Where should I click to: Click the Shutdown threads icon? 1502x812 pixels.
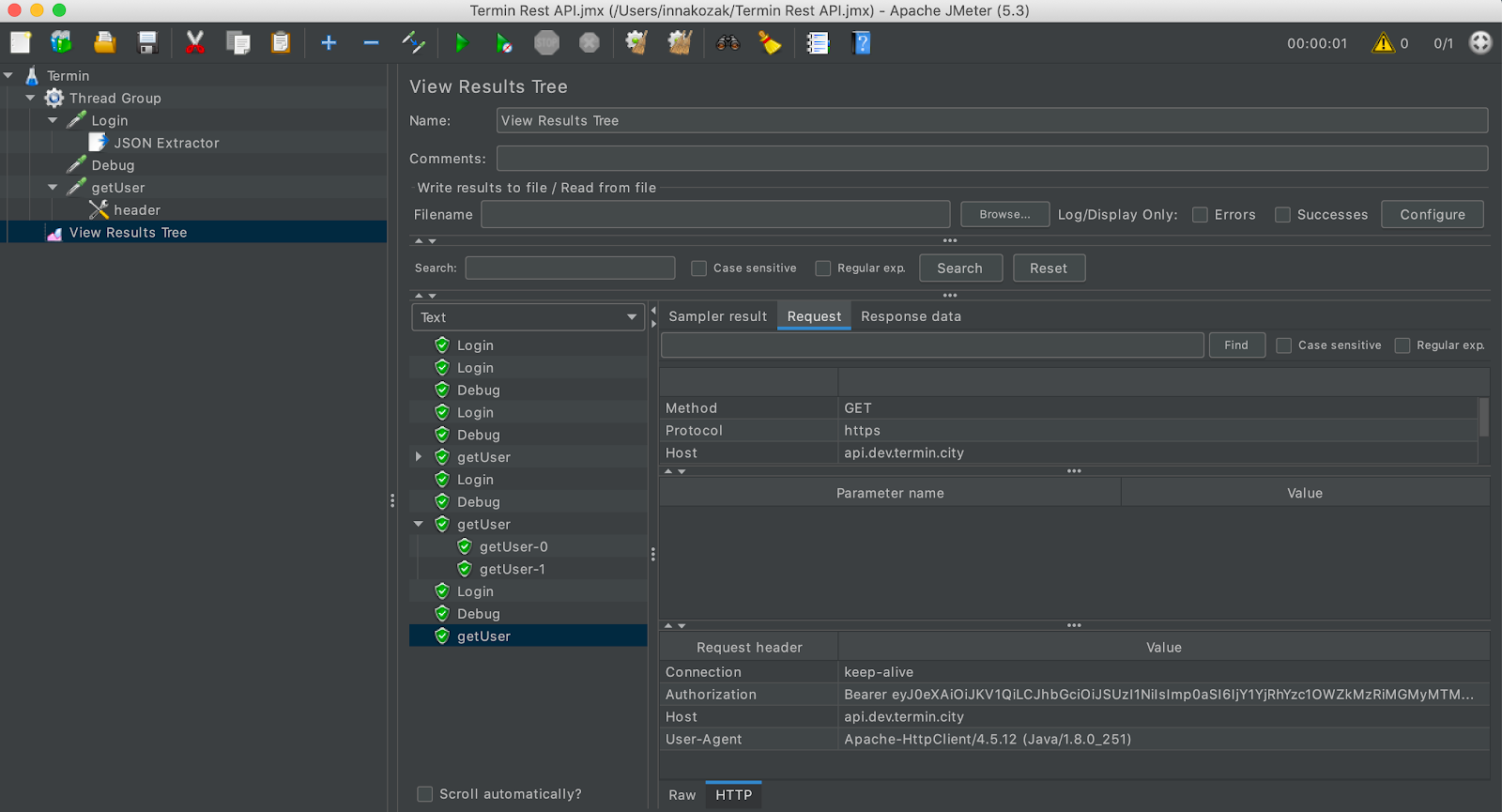click(x=590, y=42)
